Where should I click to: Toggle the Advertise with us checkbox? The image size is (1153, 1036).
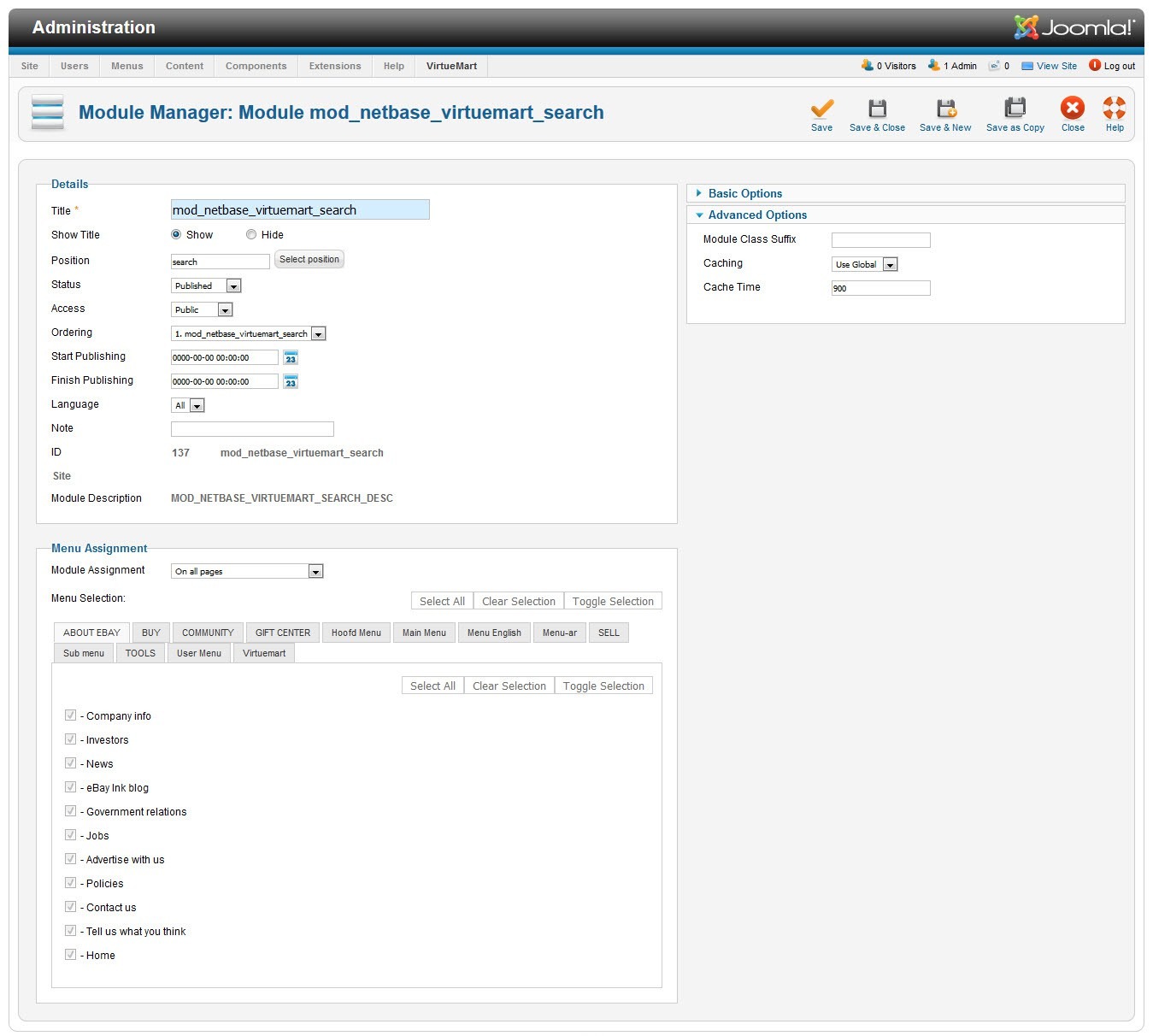pos(70,859)
